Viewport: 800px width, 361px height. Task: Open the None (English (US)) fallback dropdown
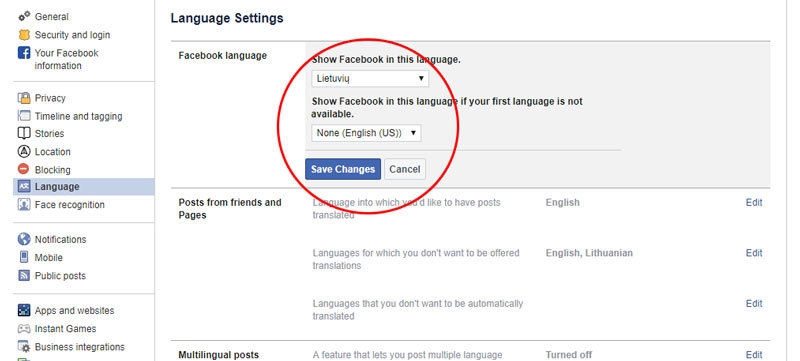366,133
